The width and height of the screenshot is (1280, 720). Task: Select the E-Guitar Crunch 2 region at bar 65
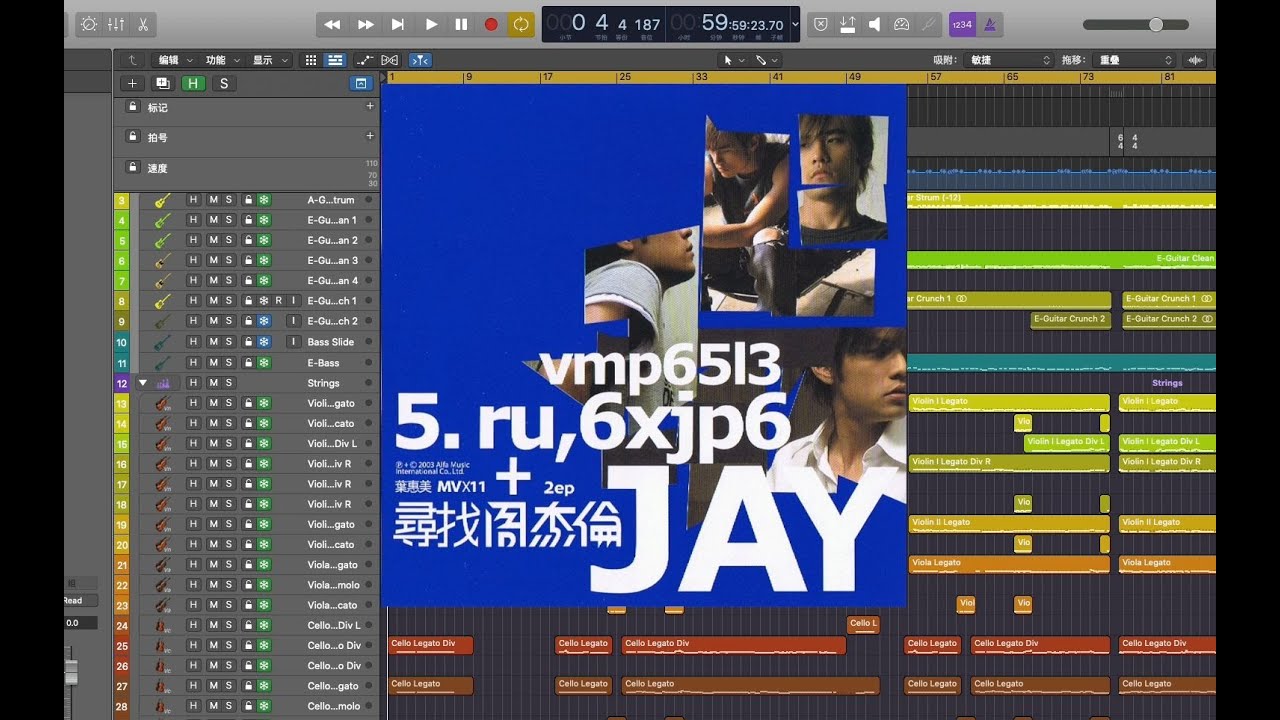[x=1070, y=320]
